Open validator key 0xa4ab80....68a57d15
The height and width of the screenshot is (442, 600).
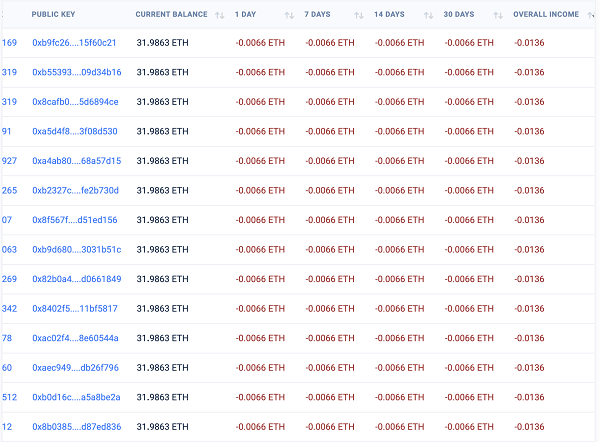(x=76, y=161)
